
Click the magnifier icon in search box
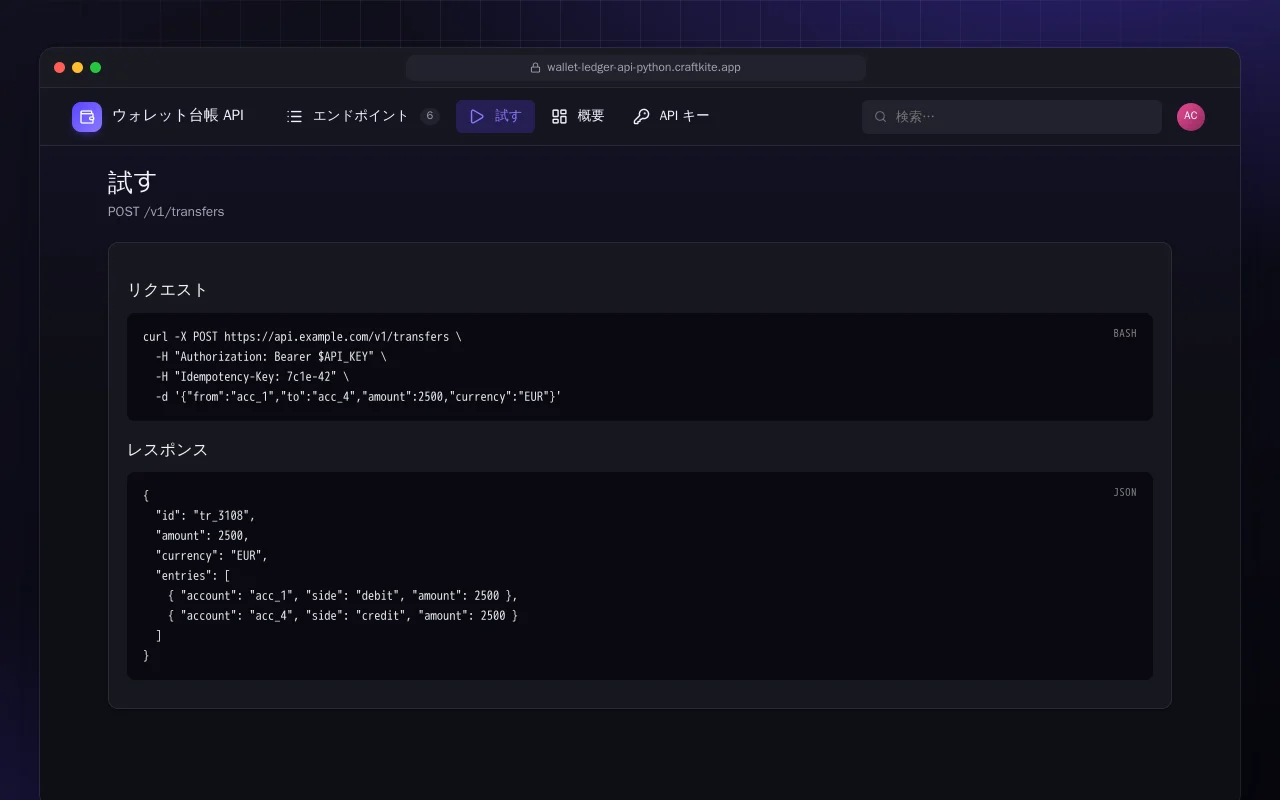pos(881,117)
